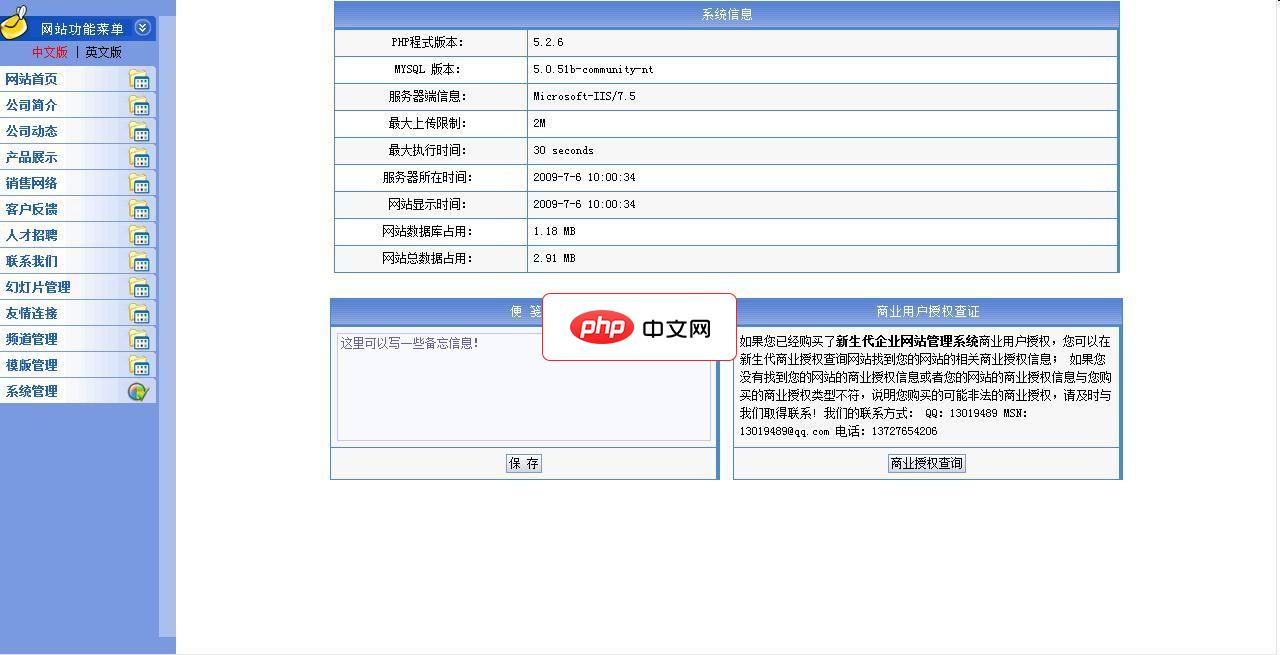Click the label 最大执行时间:

[x=428, y=151]
